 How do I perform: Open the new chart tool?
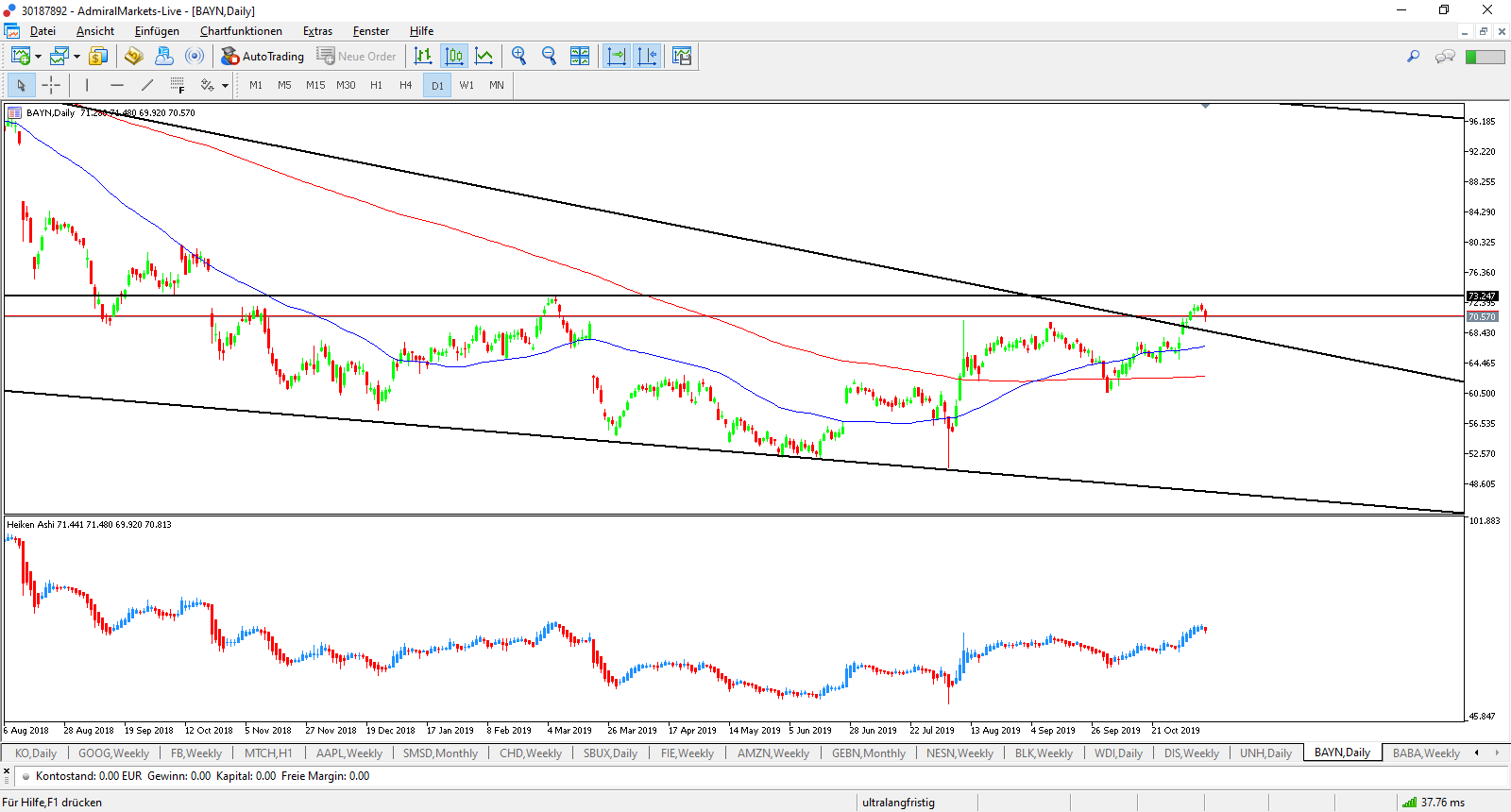[20, 57]
